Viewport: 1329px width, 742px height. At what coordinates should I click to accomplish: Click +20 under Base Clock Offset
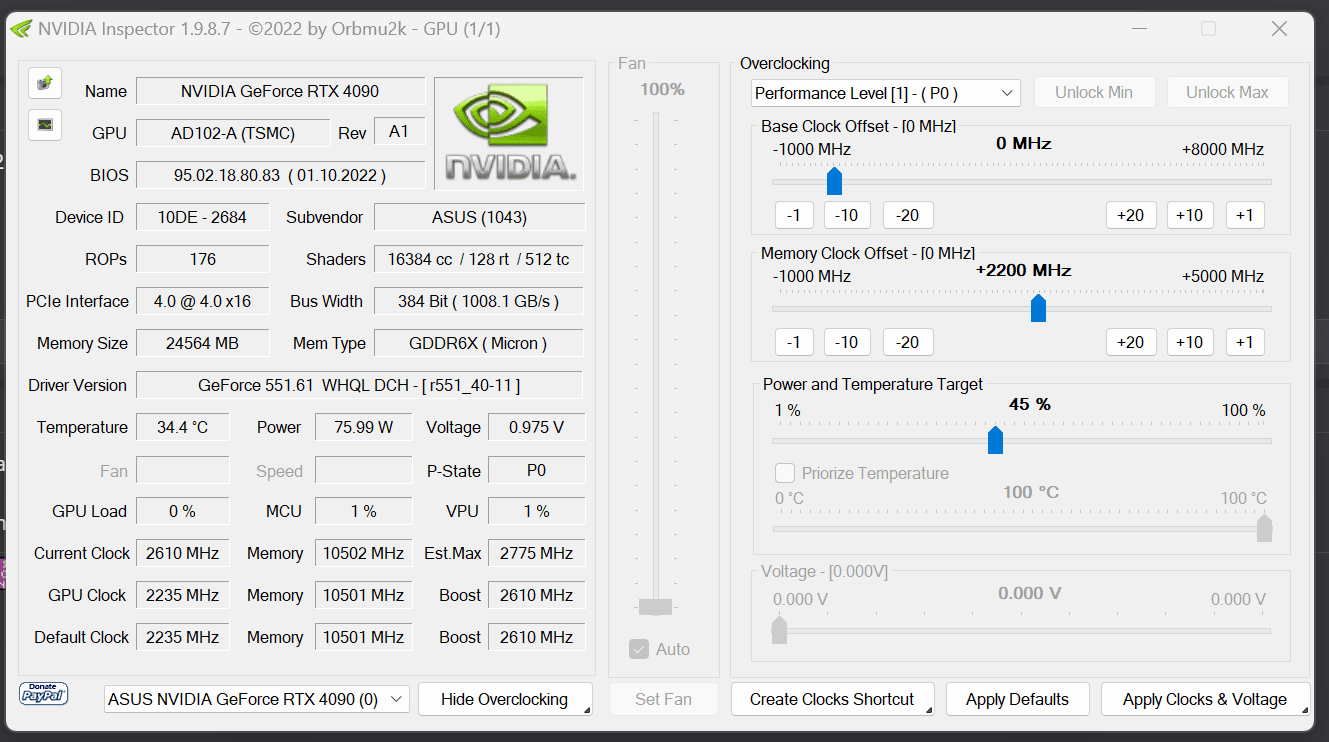pyautogui.click(x=1131, y=215)
